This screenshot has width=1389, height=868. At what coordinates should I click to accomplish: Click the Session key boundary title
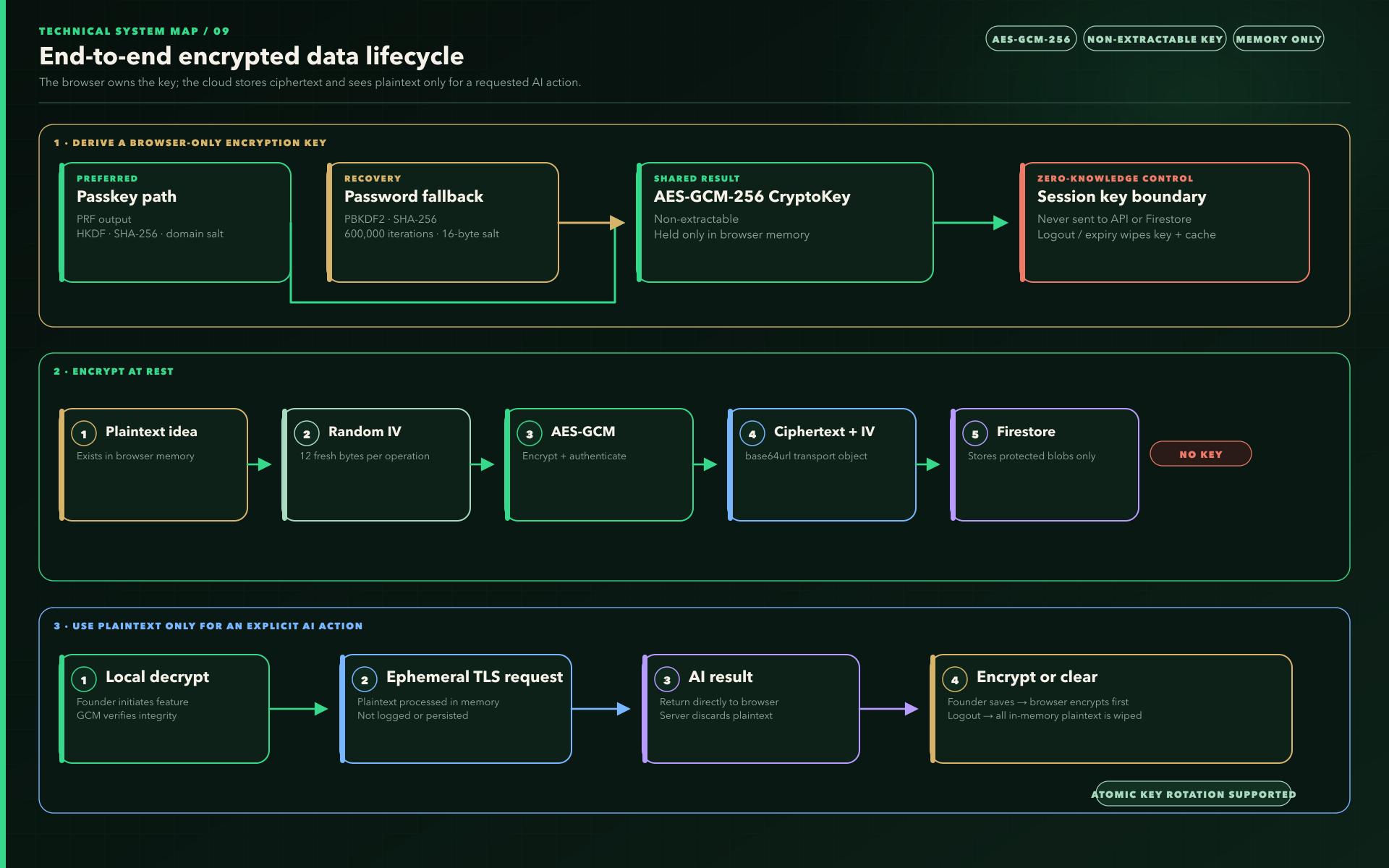1122,197
